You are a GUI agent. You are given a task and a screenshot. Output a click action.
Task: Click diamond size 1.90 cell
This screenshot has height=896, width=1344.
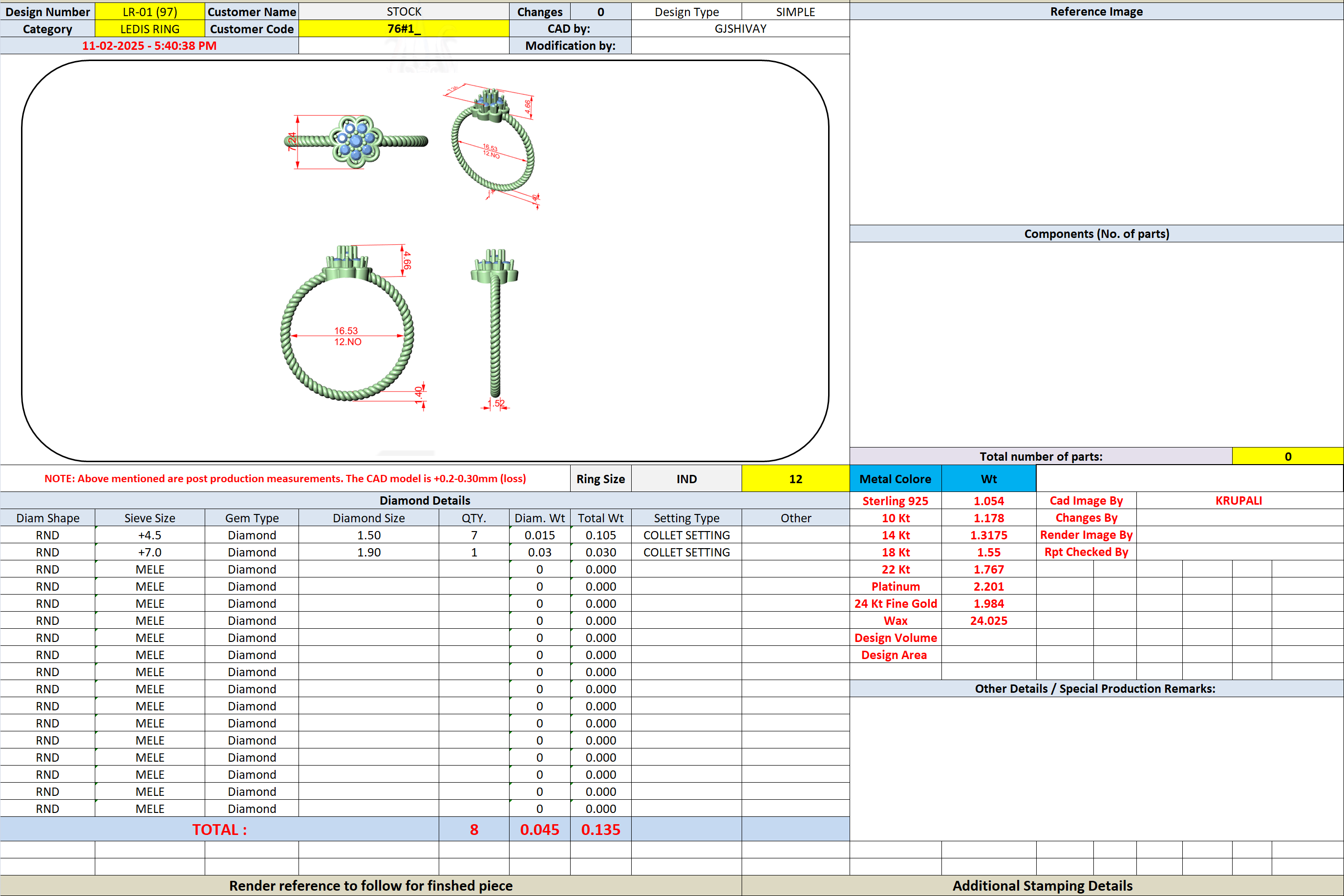[368, 552]
